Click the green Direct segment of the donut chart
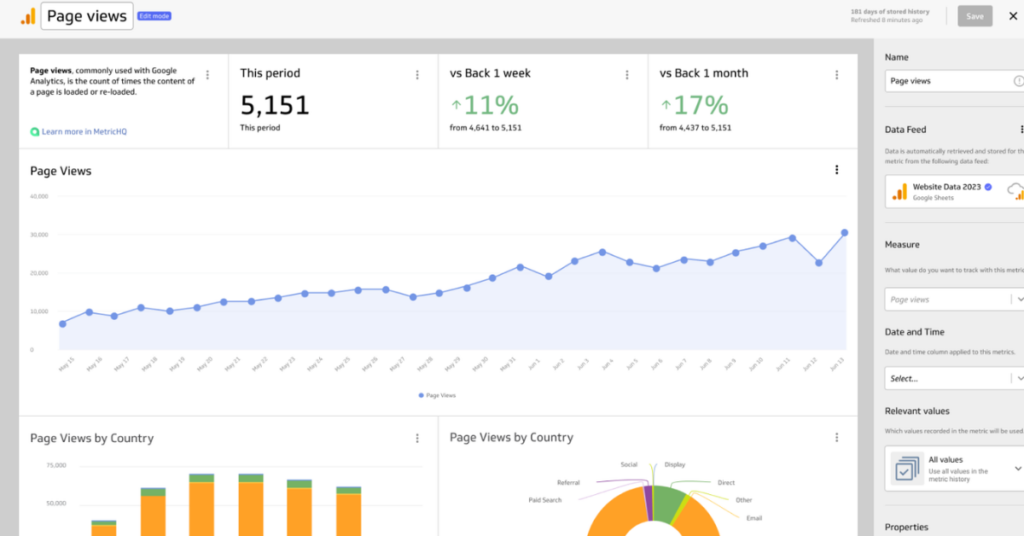 667,503
